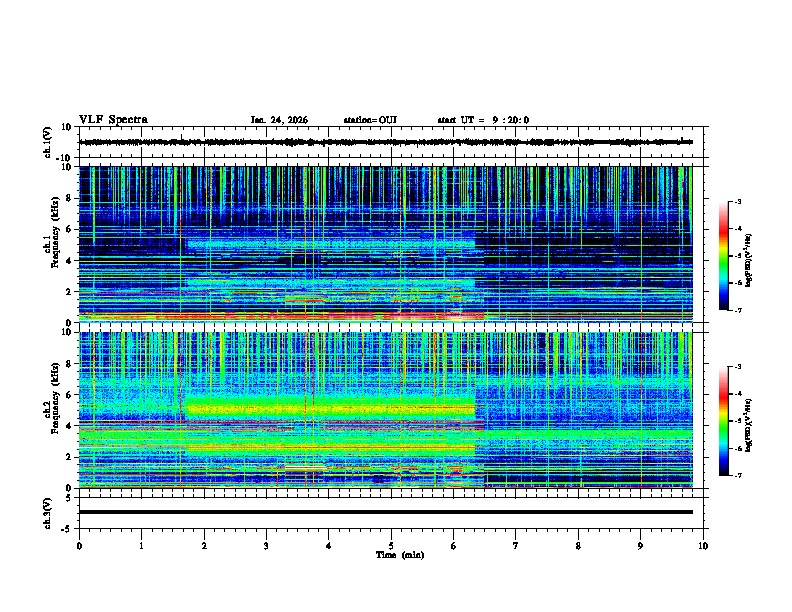Click the "2" tick on the time axis
This screenshot has height=612, width=792.
coord(204,546)
